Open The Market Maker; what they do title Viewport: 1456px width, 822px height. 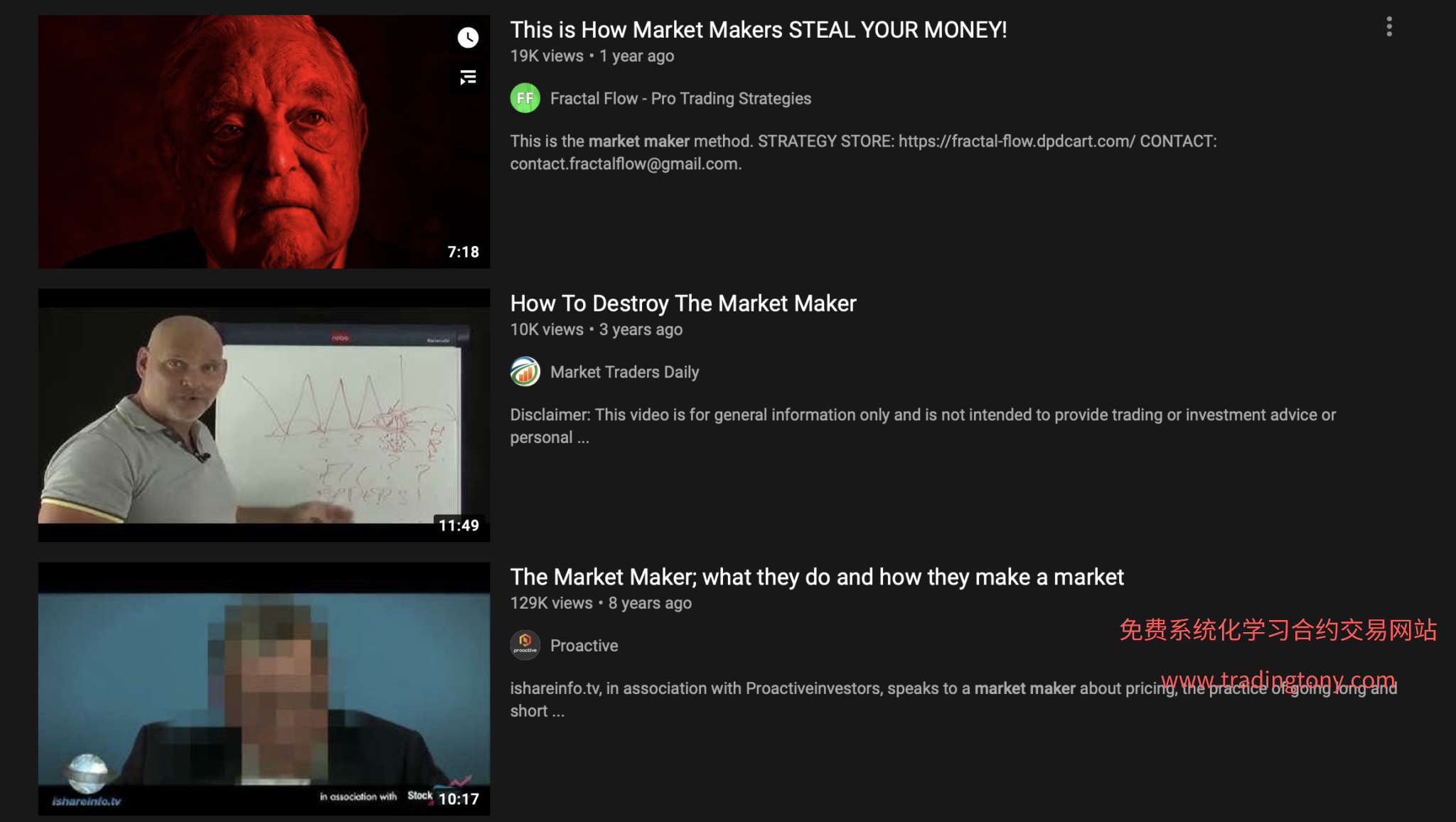pos(817,577)
